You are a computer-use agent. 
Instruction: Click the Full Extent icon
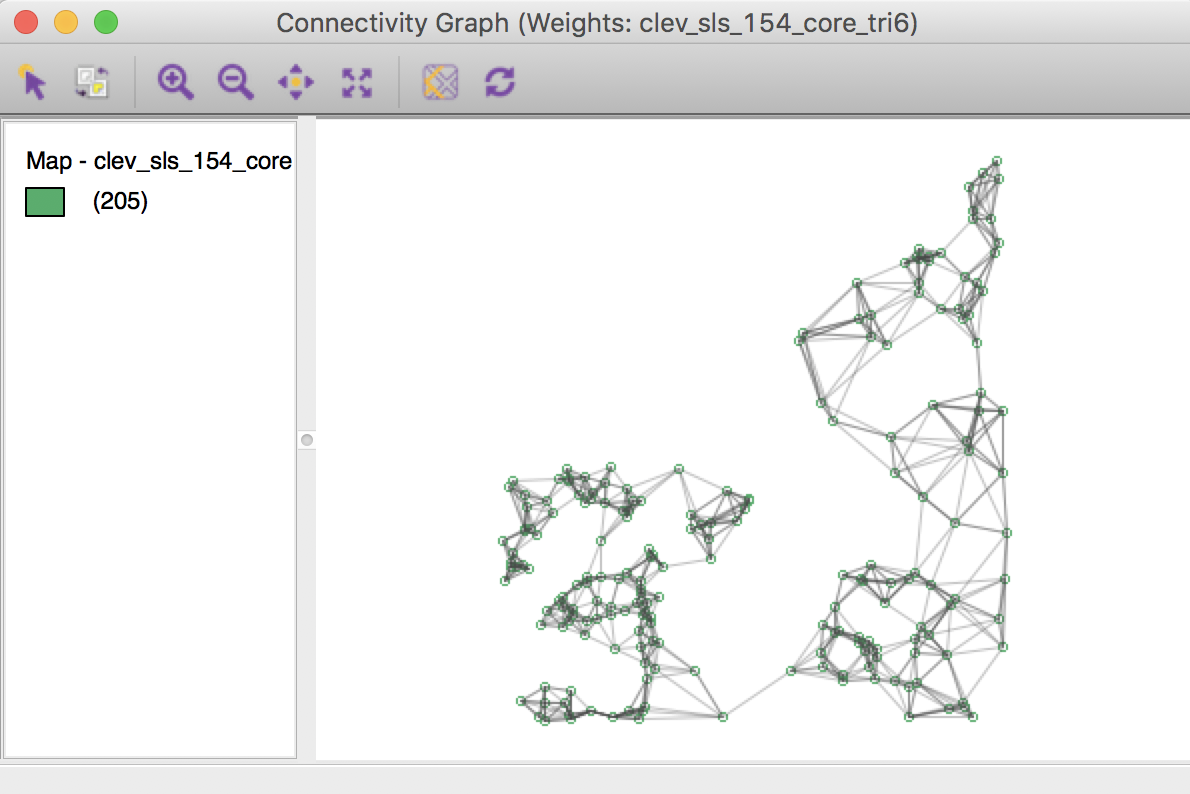point(357,83)
